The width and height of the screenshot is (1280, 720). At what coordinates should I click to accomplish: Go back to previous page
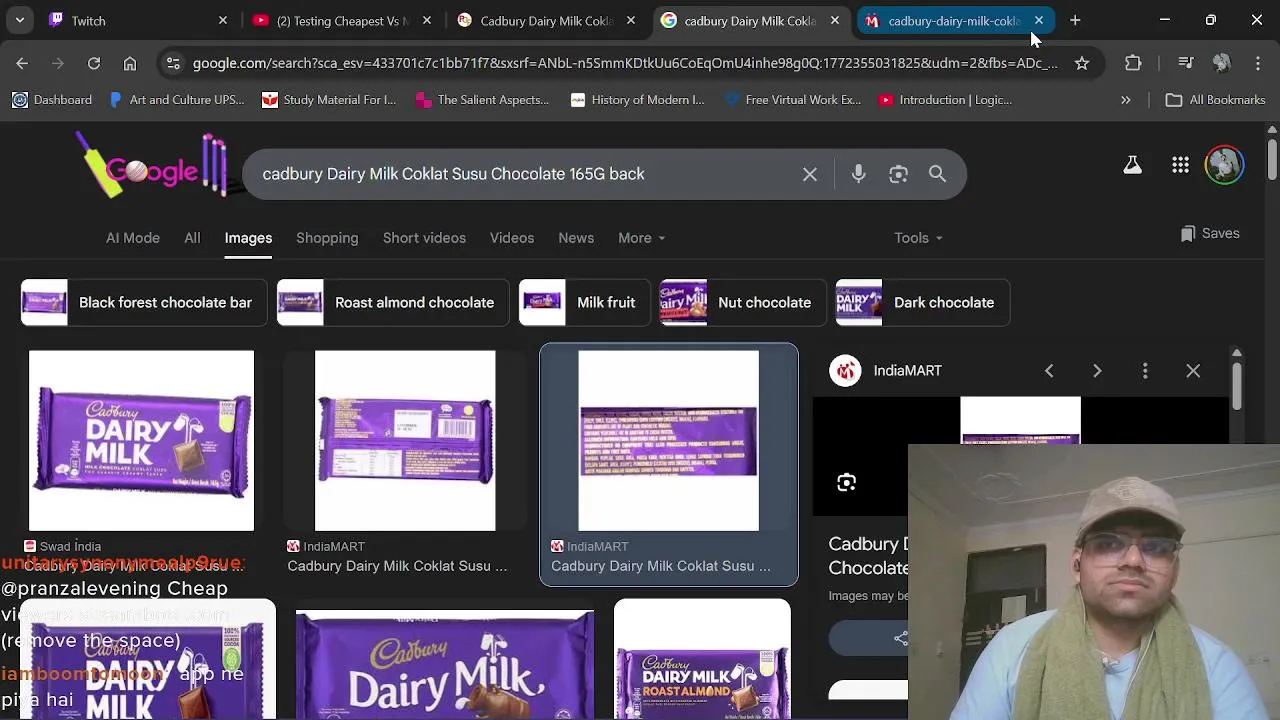pos(22,63)
